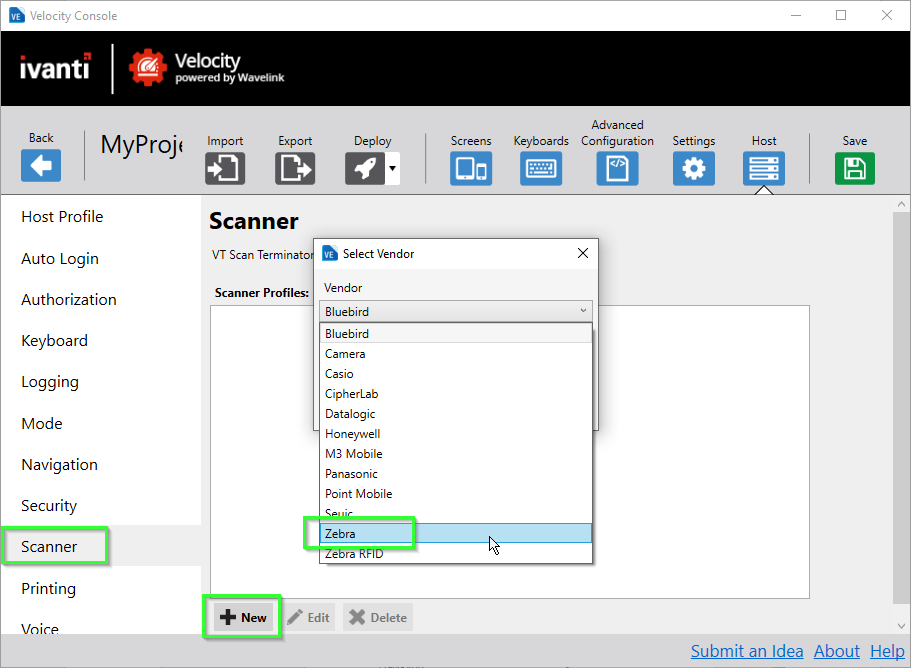Open Advanced Configuration icon

coord(617,168)
